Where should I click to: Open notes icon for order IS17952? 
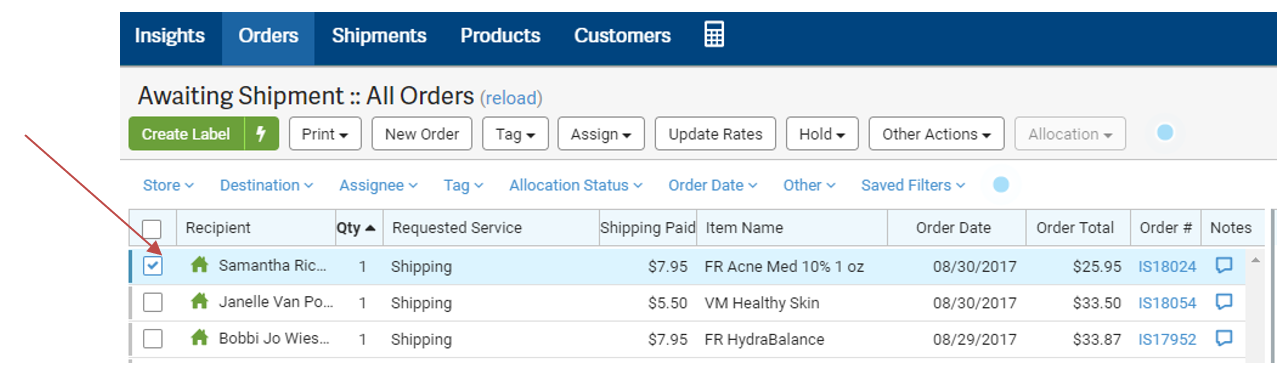(1224, 338)
